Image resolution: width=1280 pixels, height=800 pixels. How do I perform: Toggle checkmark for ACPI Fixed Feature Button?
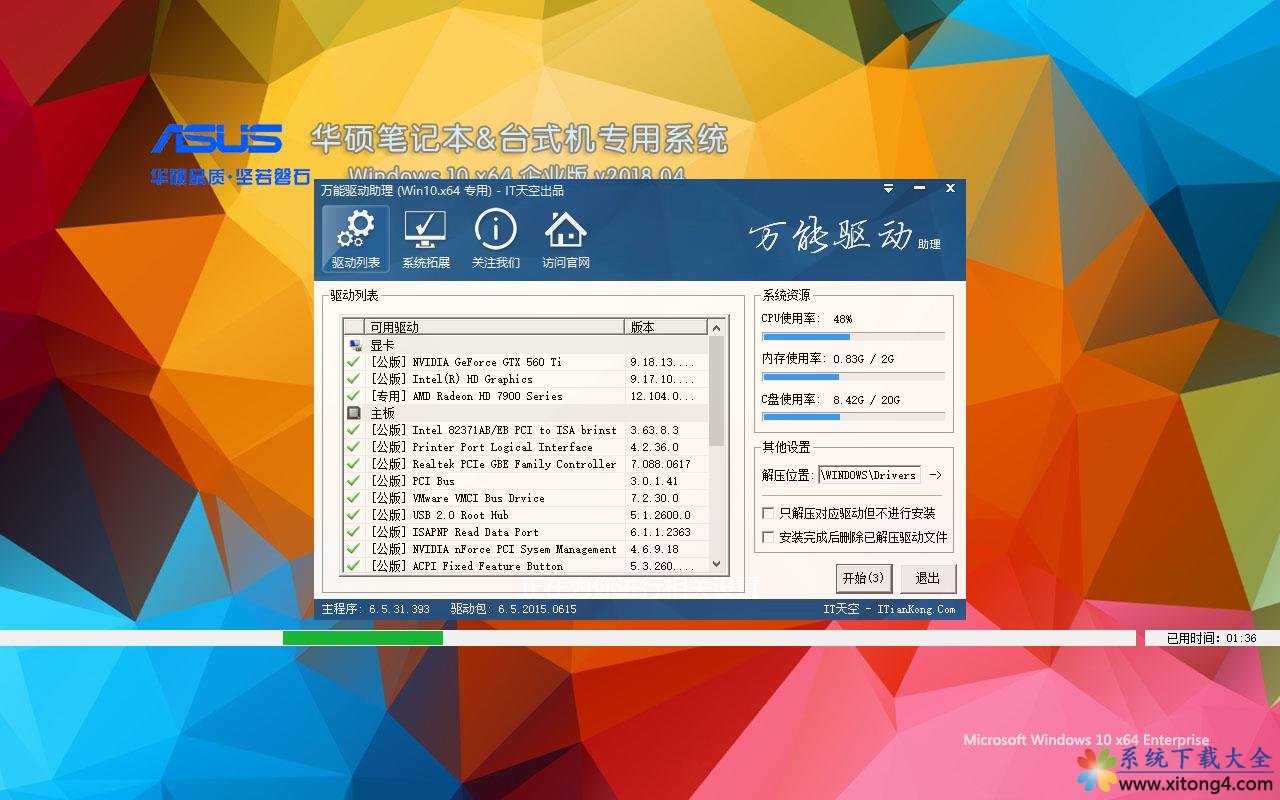coord(354,565)
